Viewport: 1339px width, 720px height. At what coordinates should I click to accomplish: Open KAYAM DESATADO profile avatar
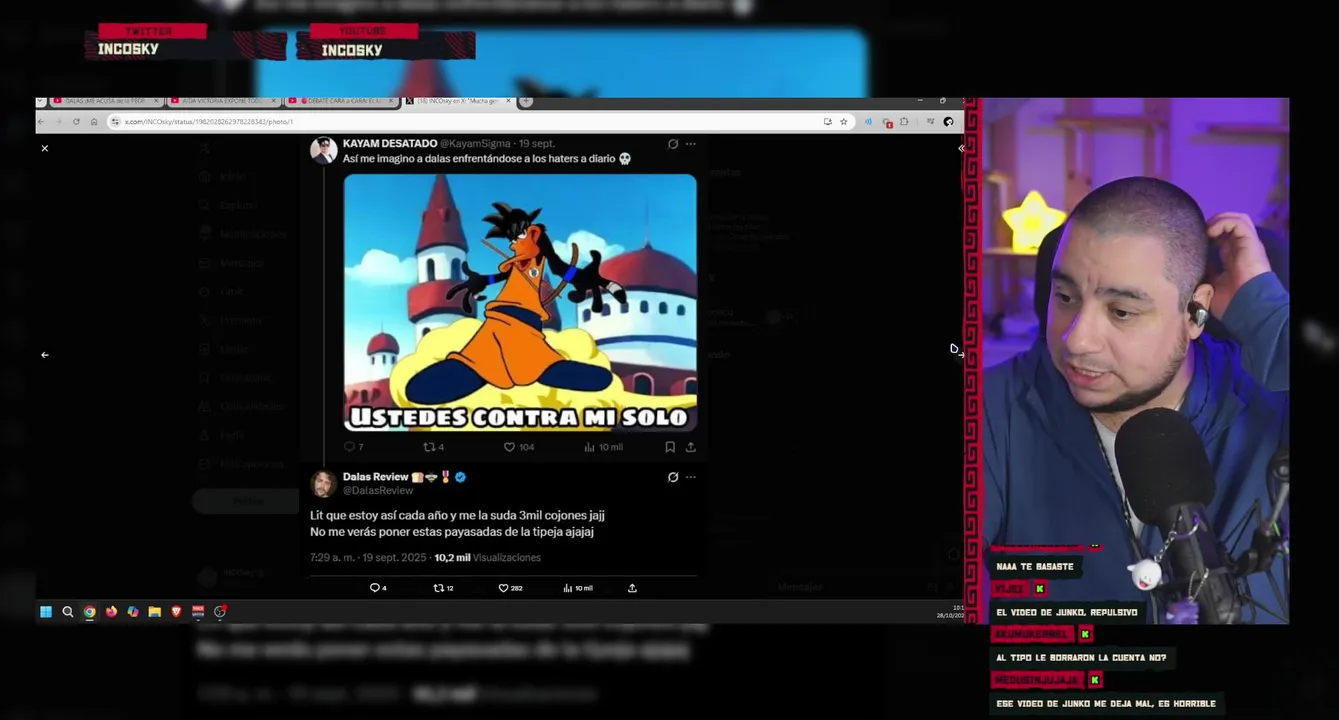click(323, 150)
